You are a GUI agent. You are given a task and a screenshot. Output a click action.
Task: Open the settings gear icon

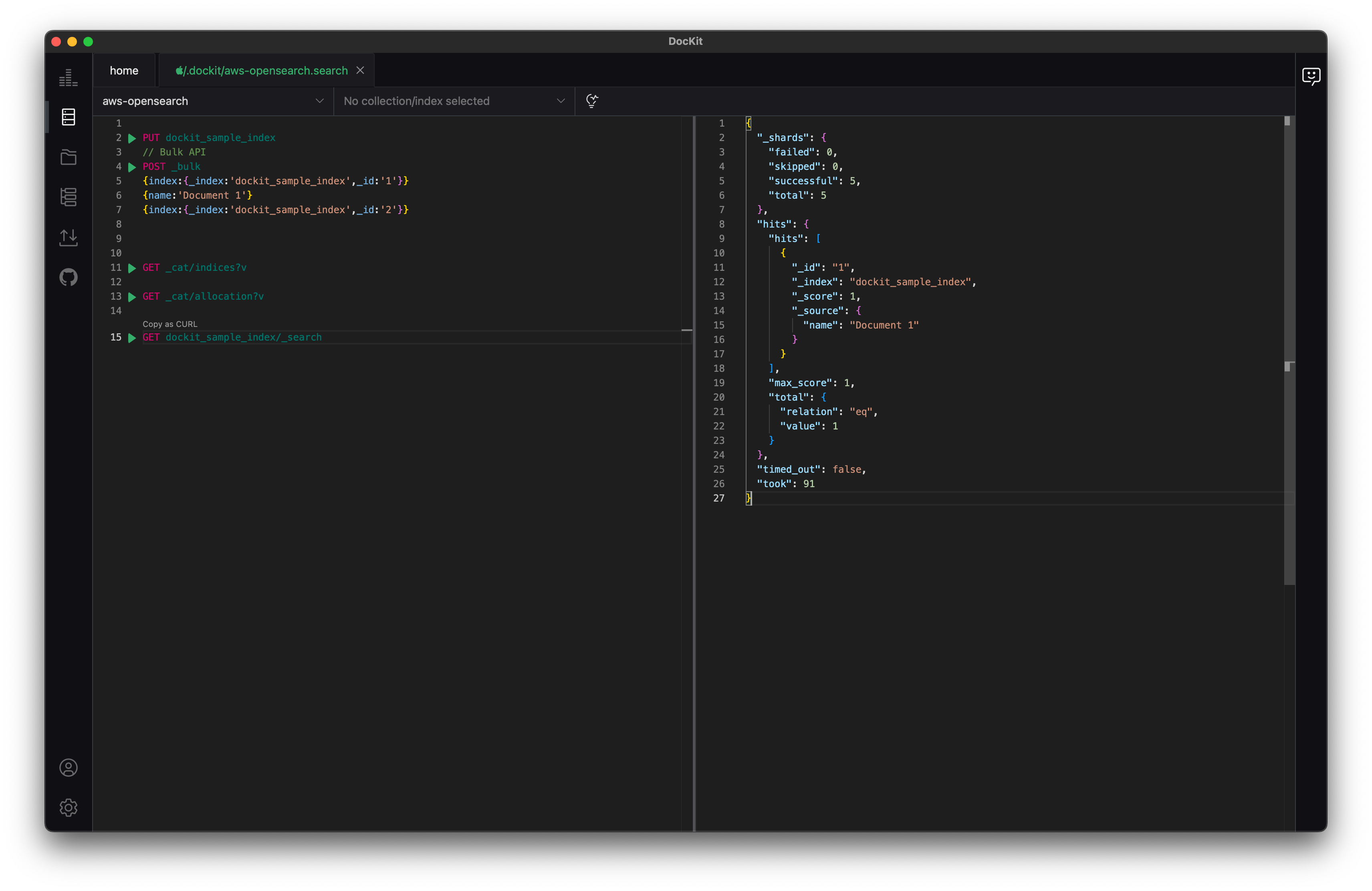coord(68,807)
